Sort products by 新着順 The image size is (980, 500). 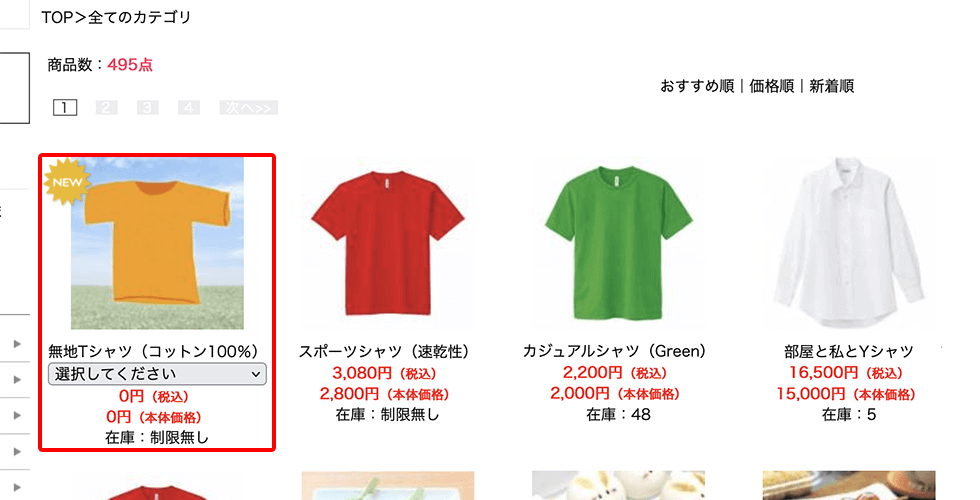pos(831,86)
